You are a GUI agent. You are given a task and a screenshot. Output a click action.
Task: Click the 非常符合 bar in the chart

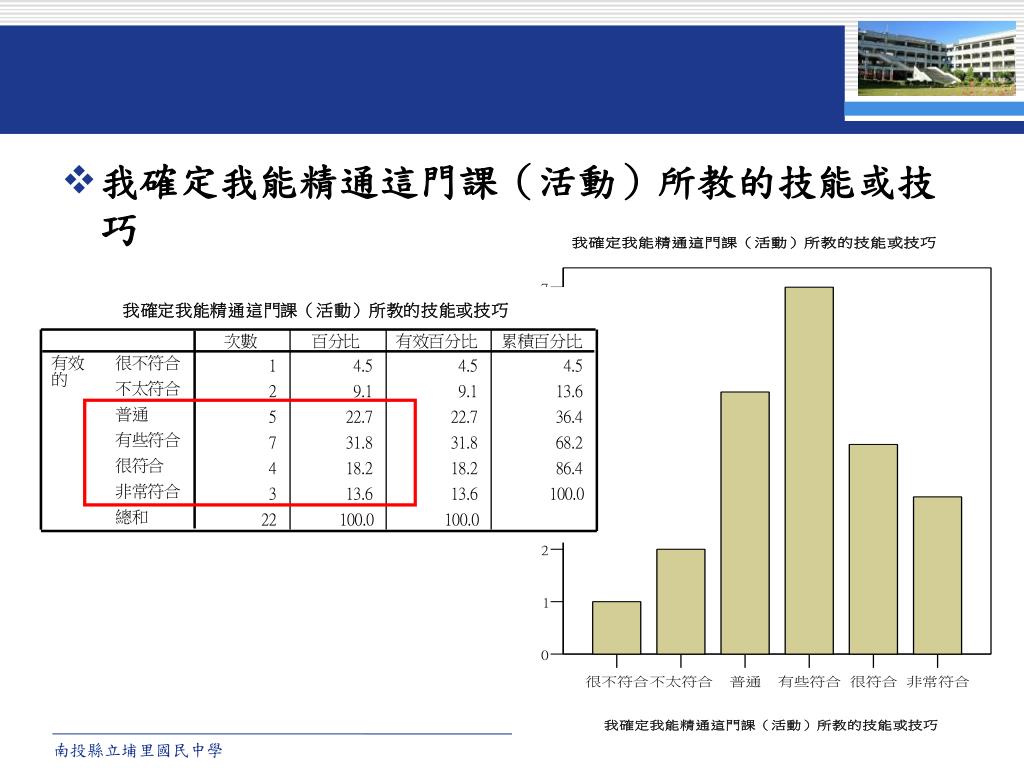pyautogui.click(x=937, y=575)
